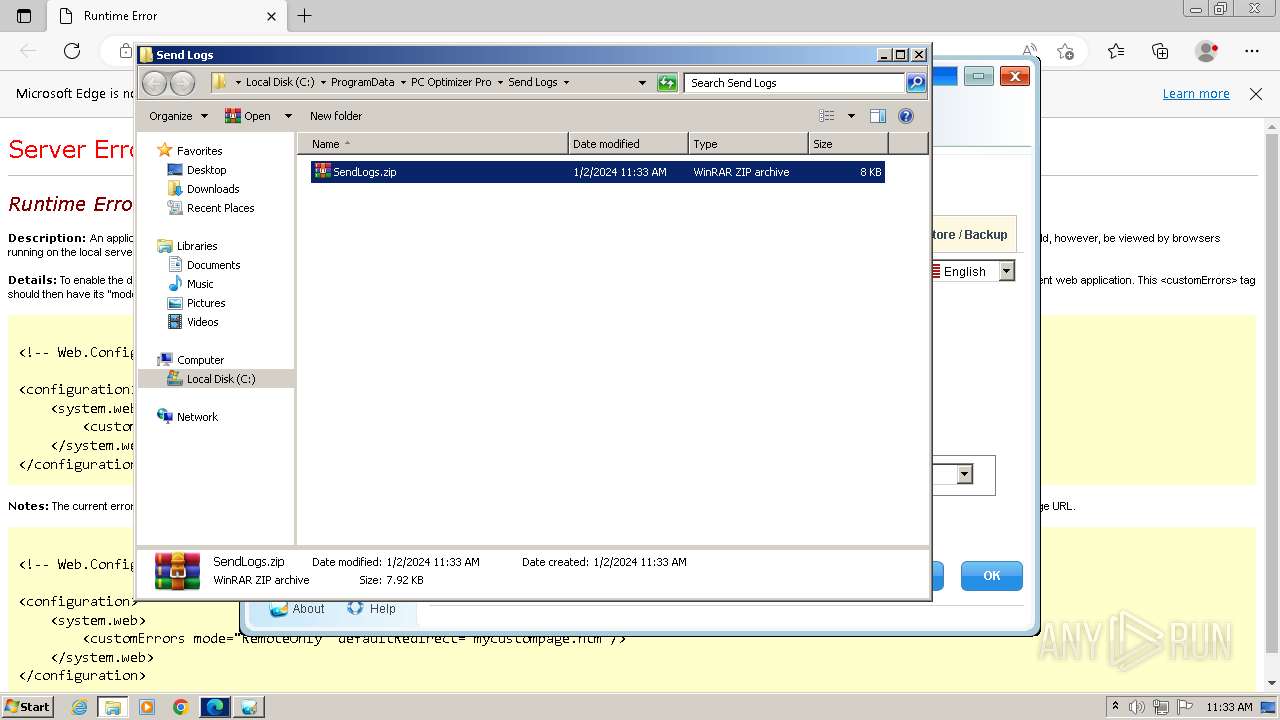The height and width of the screenshot is (720, 1280).
Task: Open the Documents library
Action: tap(213, 265)
